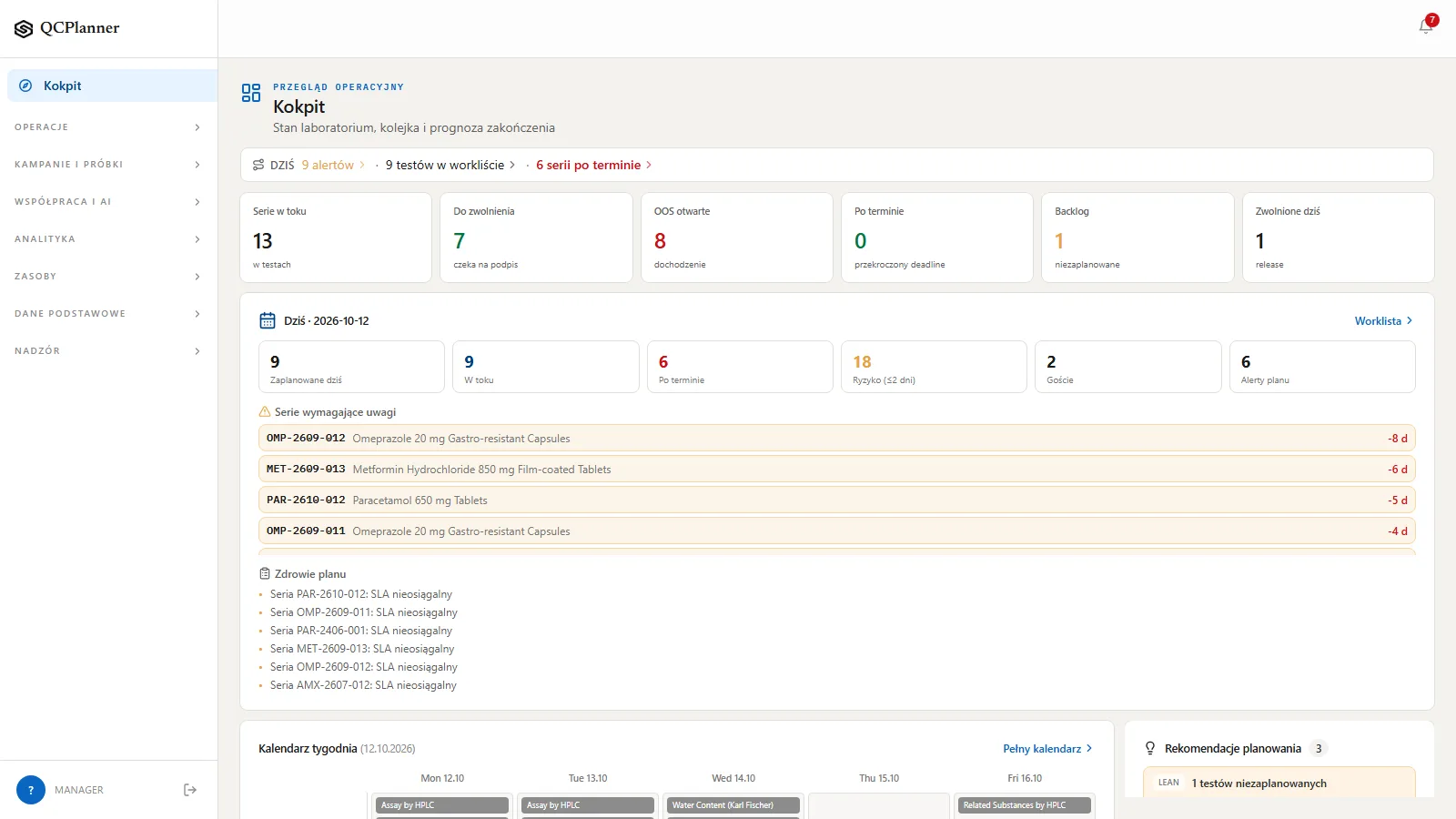The height and width of the screenshot is (819, 1456).
Task: Expand the KAMPANIE I PRÓBKI section
Action: point(108,165)
